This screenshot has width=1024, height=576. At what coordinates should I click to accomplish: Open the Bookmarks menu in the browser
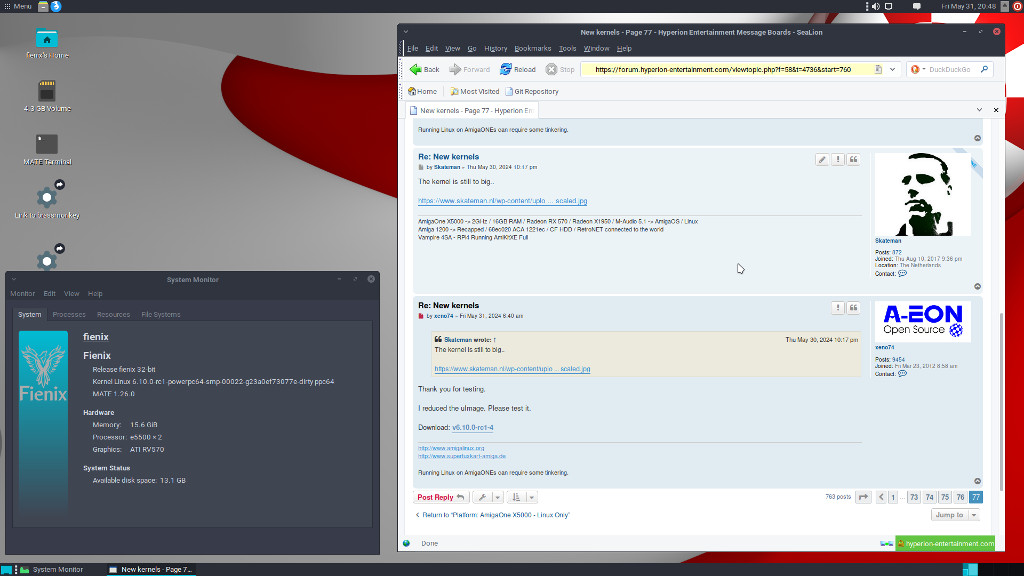pyautogui.click(x=532, y=48)
